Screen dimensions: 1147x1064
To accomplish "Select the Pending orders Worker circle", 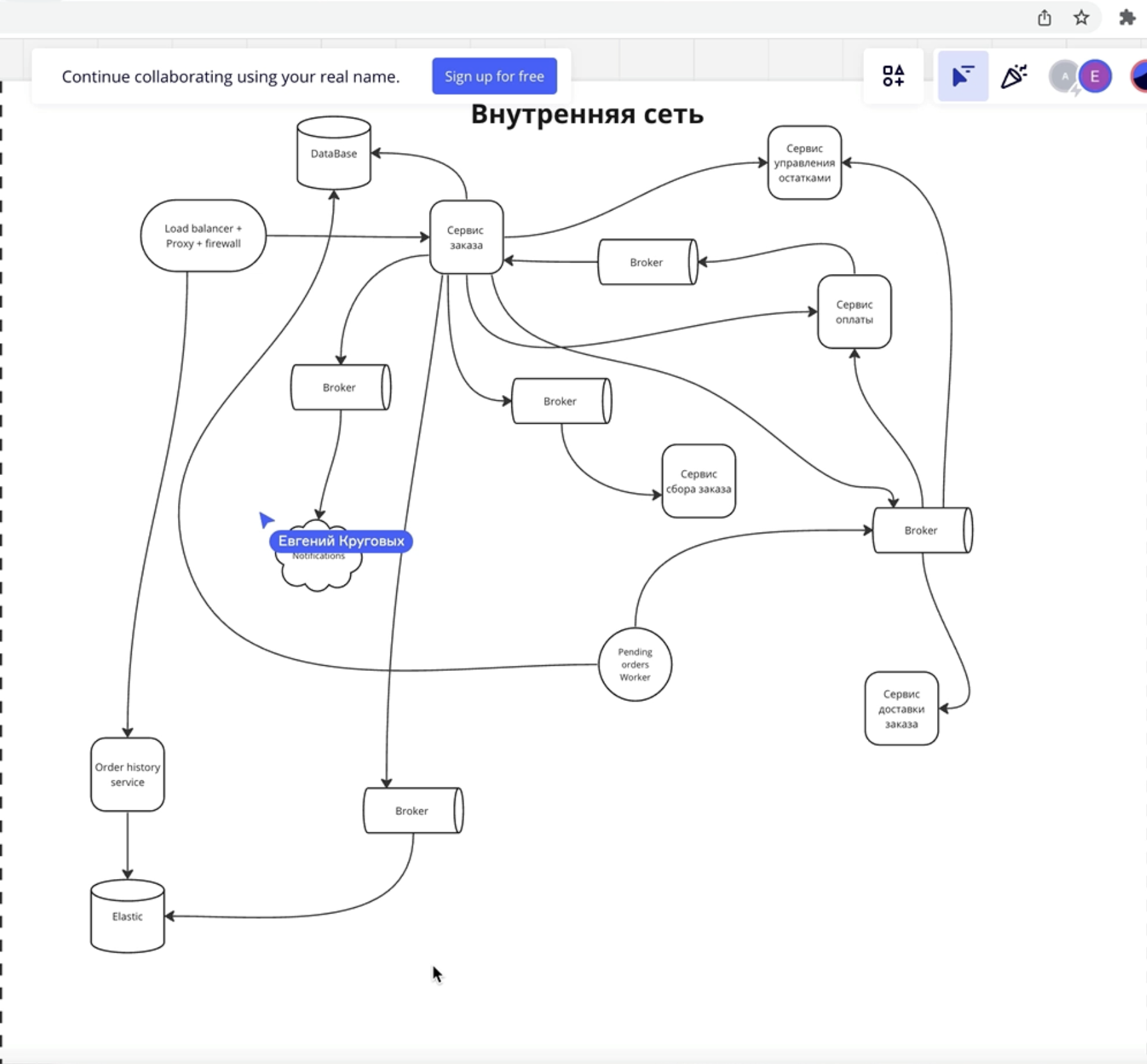I will click(634, 665).
